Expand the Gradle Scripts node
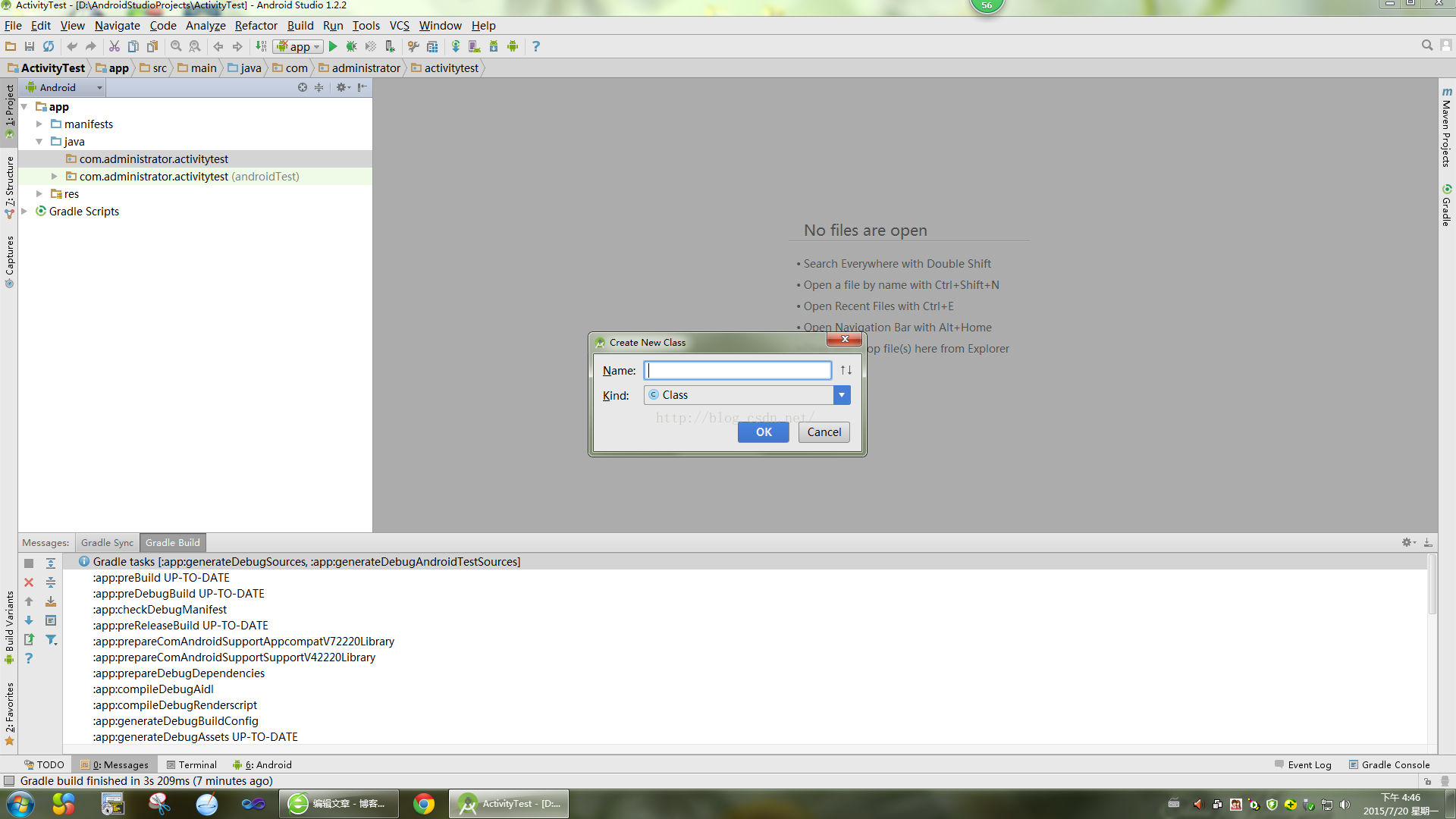The height and width of the screenshot is (819, 1456). pyautogui.click(x=24, y=212)
